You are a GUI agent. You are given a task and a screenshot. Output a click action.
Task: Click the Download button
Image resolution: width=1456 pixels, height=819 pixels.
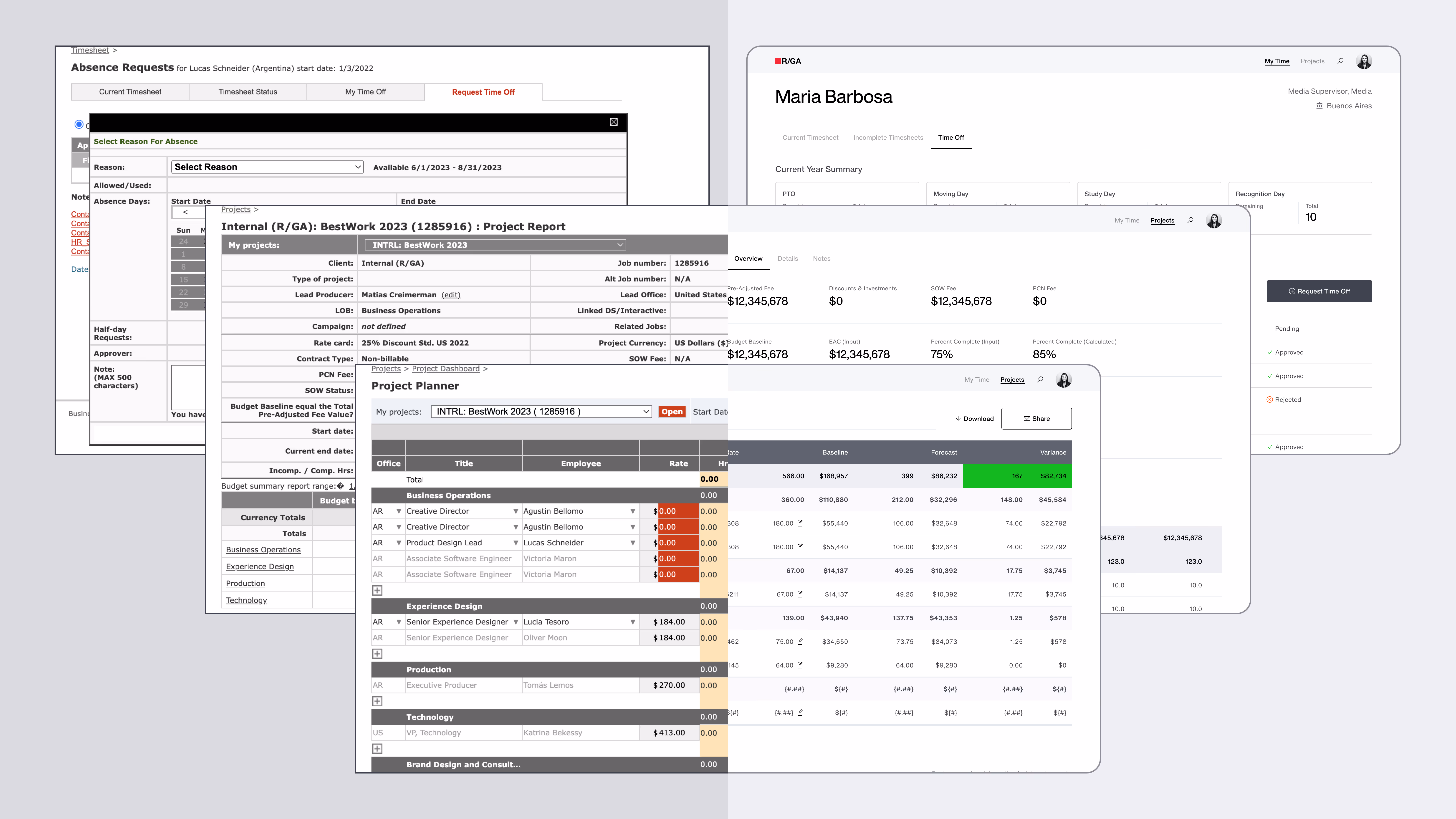974,419
